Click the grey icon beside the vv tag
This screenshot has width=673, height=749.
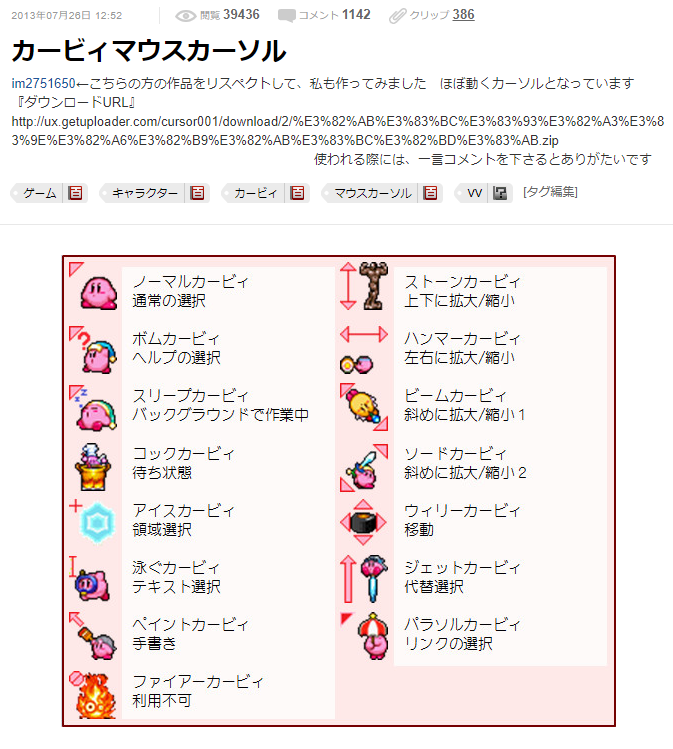pyautogui.click(x=500, y=193)
